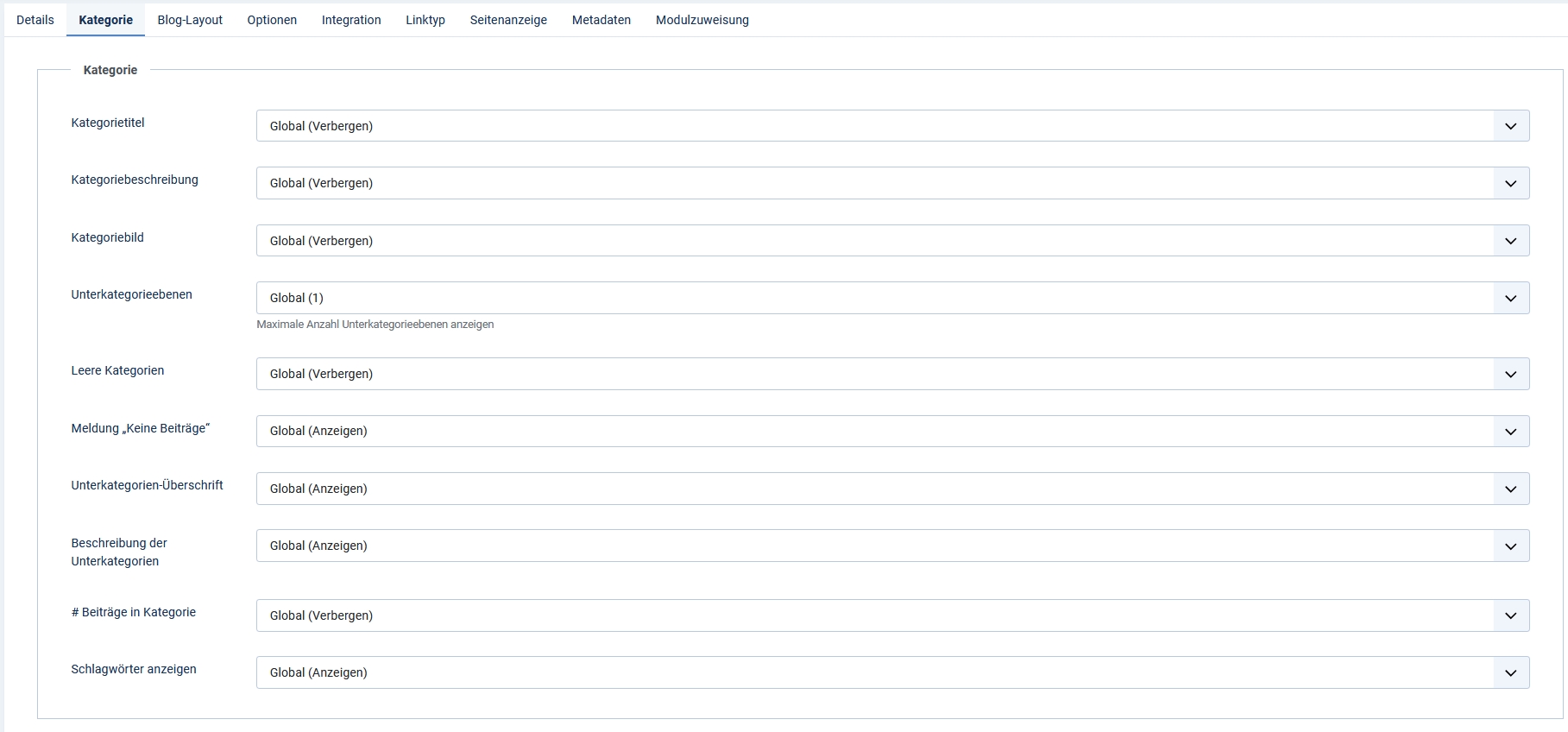Open the Seitenanzeige tab
Image resolution: width=1568 pixels, height=732 pixels.
[508, 20]
